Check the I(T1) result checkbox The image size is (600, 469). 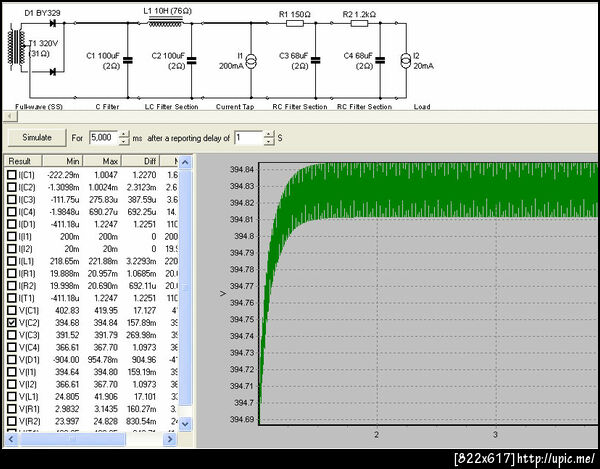tap(12, 298)
